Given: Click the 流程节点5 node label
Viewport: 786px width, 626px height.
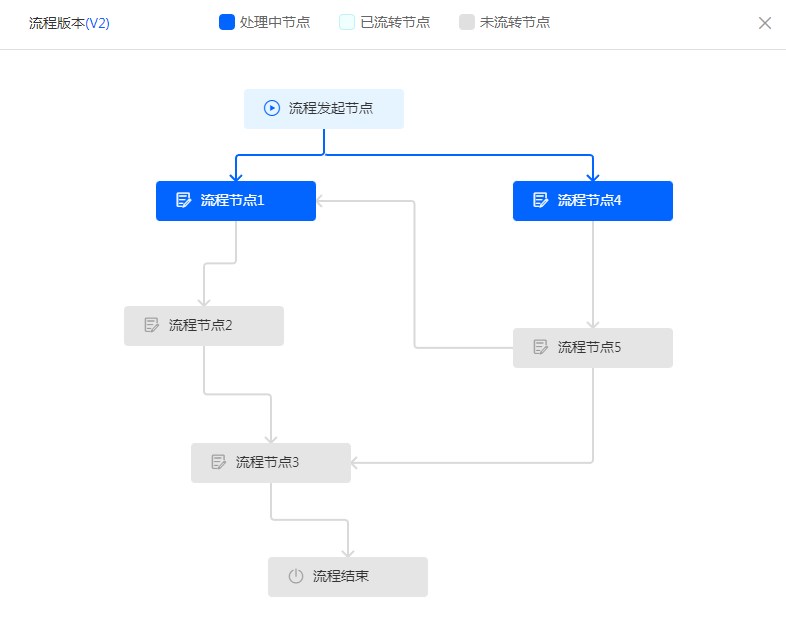Looking at the screenshot, I should click(590, 347).
